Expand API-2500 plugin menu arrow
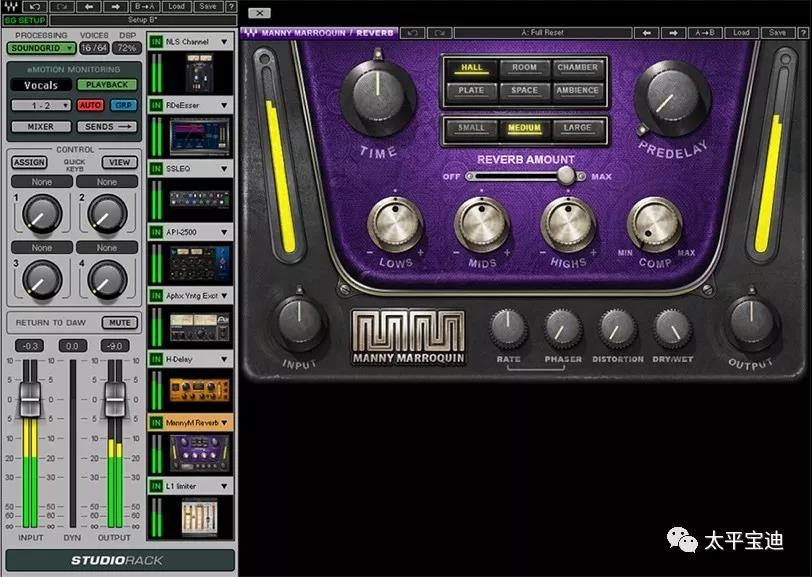This screenshot has width=812, height=577. pyautogui.click(x=224, y=232)
